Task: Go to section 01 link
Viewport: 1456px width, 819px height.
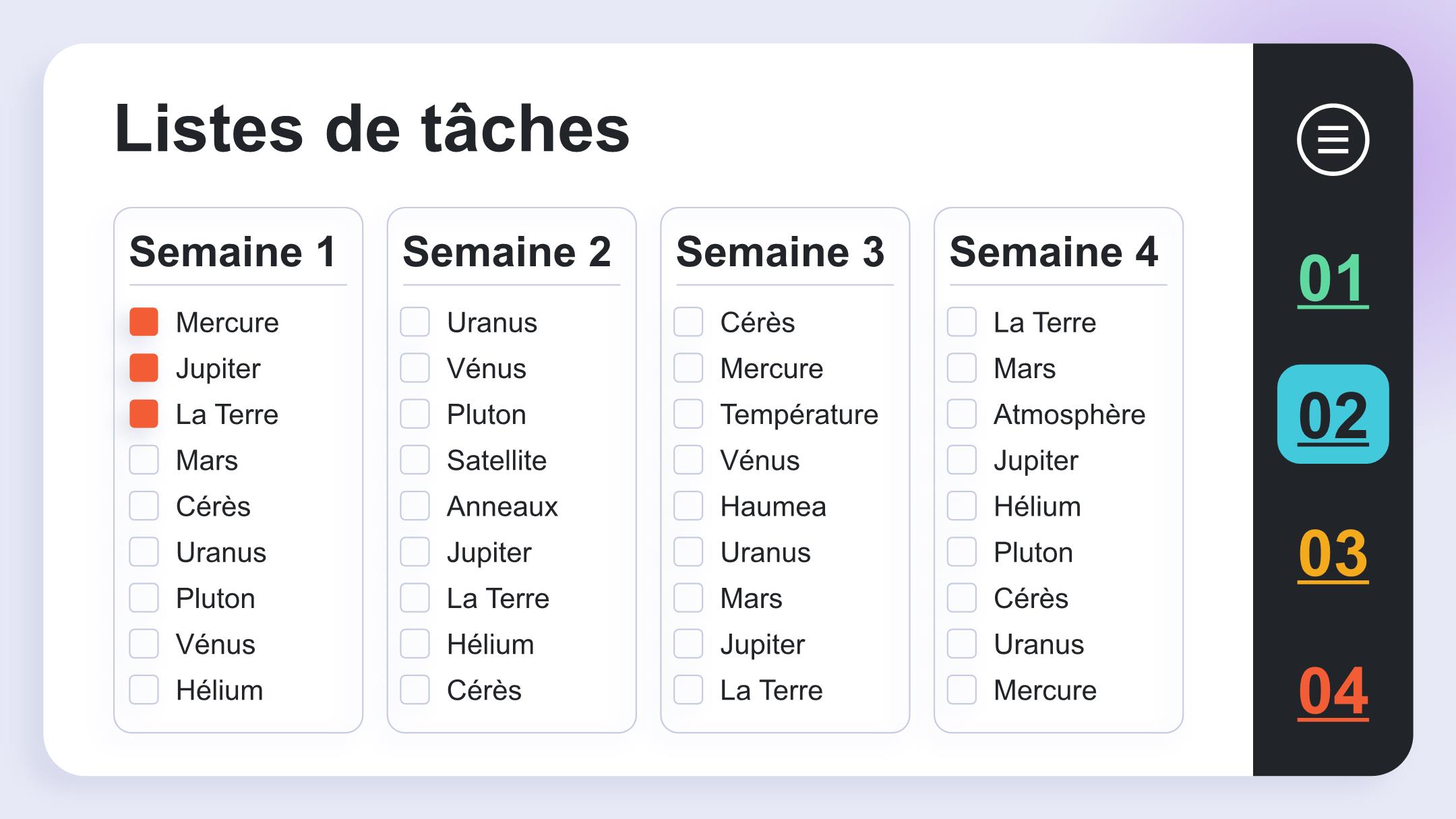Action: [x=1333, y=278]
